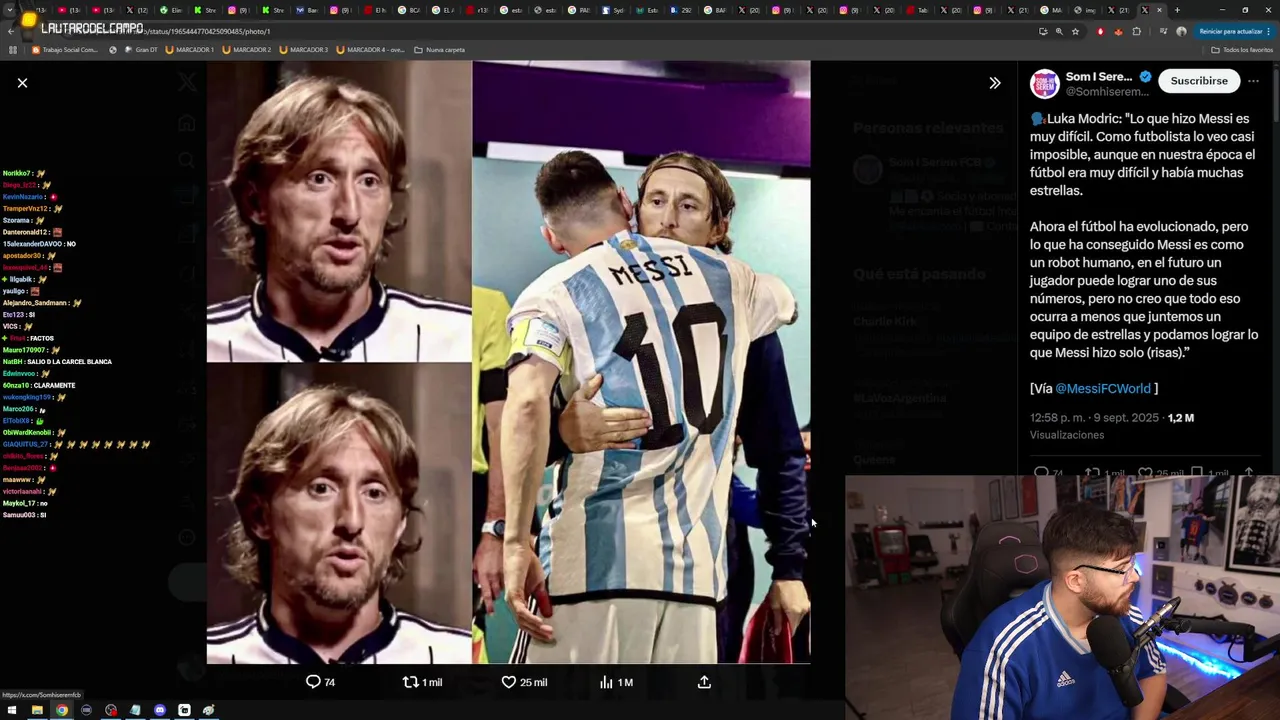
Task: Open the three-dot more menu beside Suscribirse
Action: (1253, 81)
